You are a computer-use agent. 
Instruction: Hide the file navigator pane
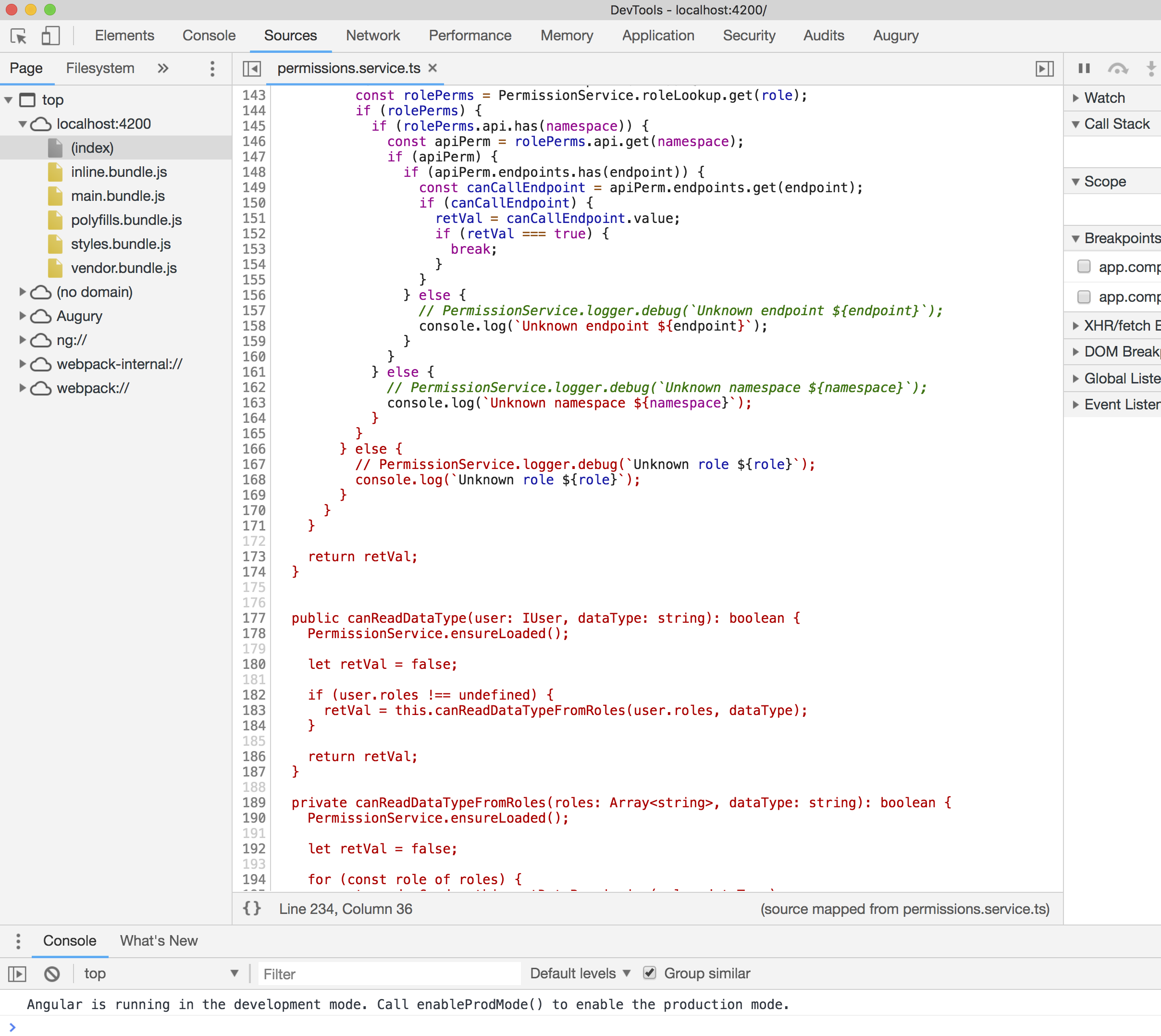pos(251,69)
